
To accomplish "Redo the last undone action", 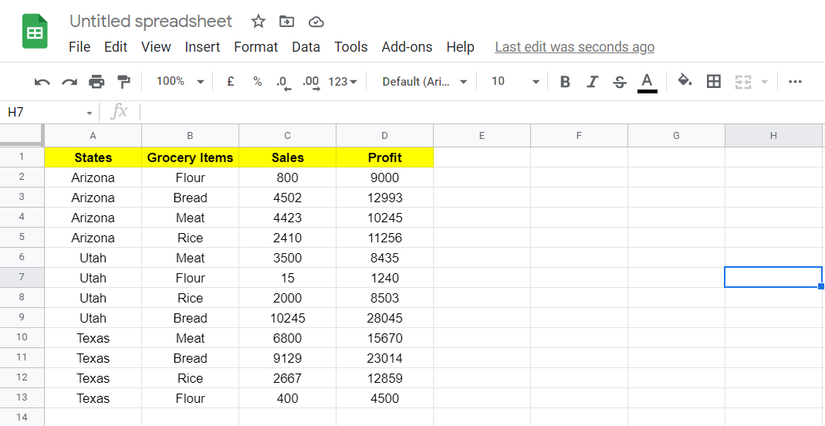I will (69, 82).
